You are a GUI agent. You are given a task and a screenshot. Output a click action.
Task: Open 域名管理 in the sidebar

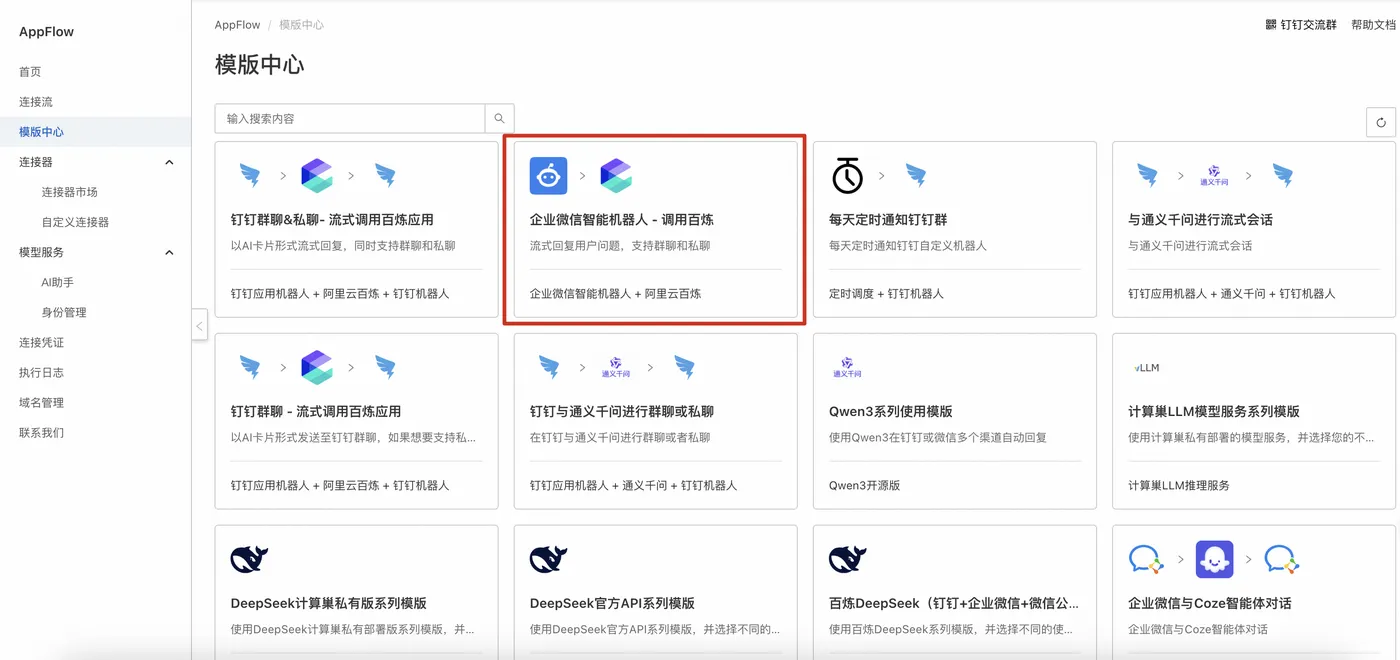[x=42, y=402]
